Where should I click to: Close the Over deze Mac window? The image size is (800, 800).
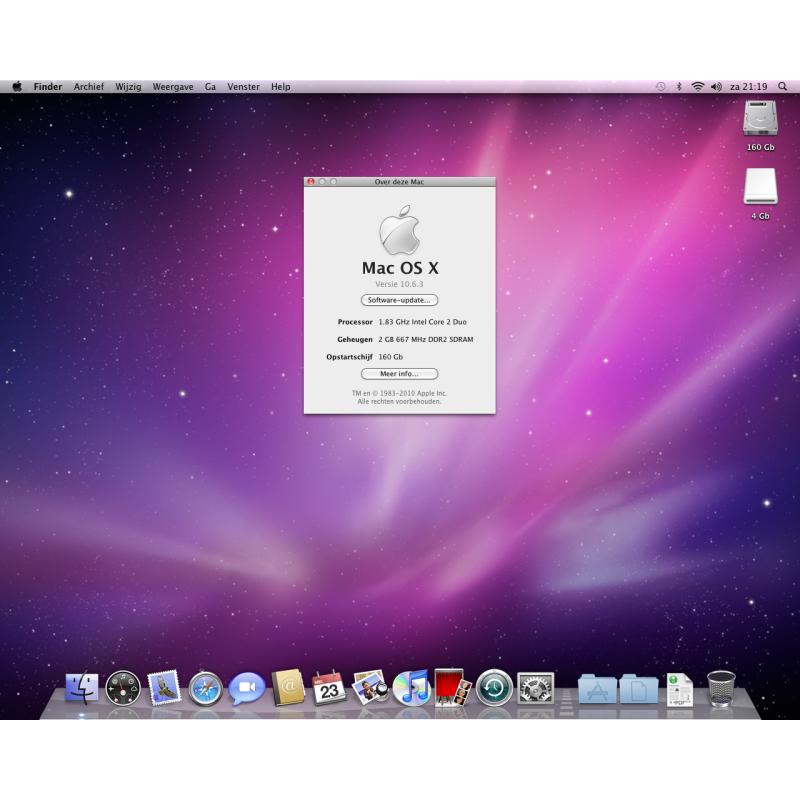311,182
